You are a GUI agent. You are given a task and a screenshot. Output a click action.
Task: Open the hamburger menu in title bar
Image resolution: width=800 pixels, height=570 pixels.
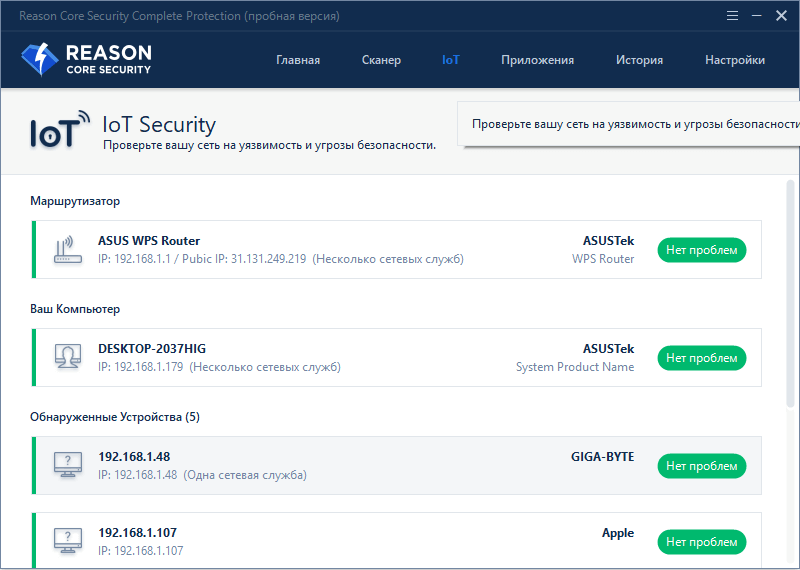tap(732, 16)
